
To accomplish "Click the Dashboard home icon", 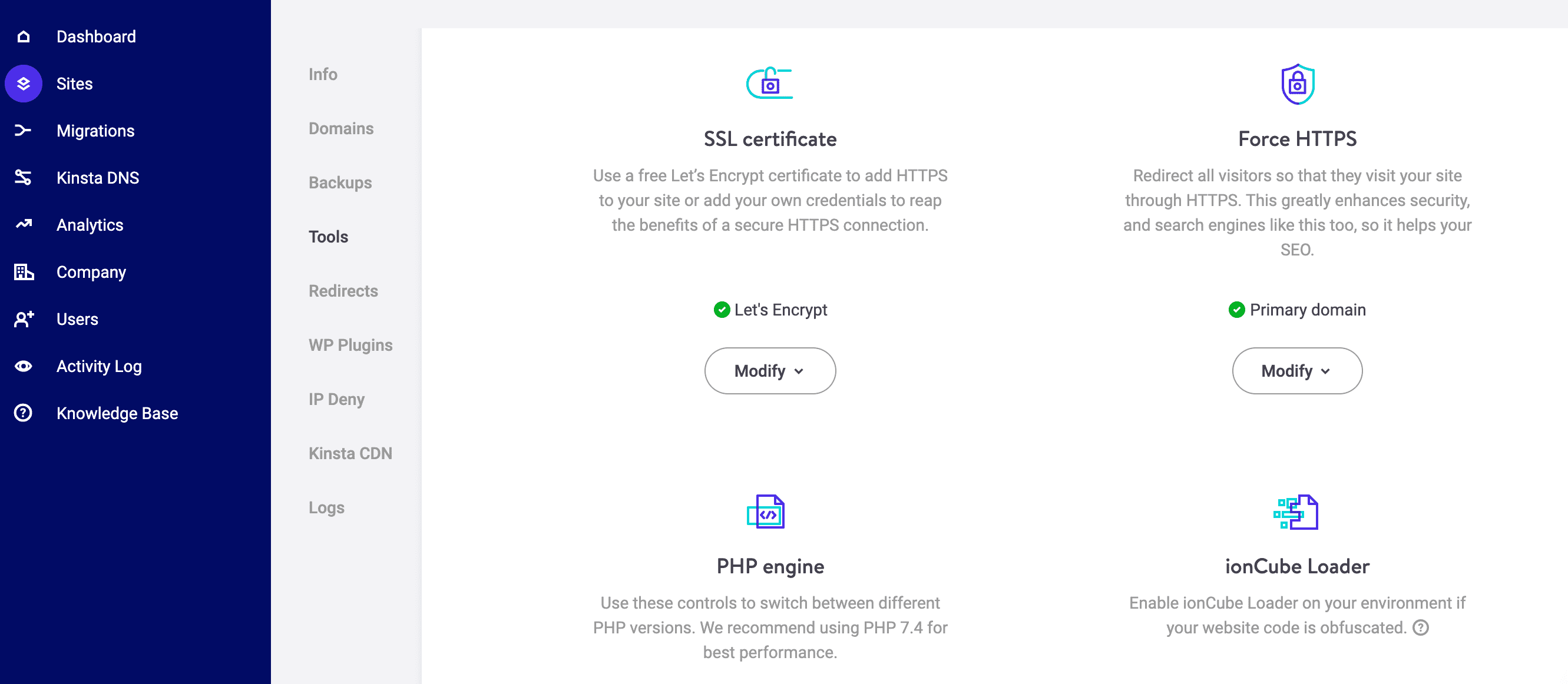I will click(23, 36).
